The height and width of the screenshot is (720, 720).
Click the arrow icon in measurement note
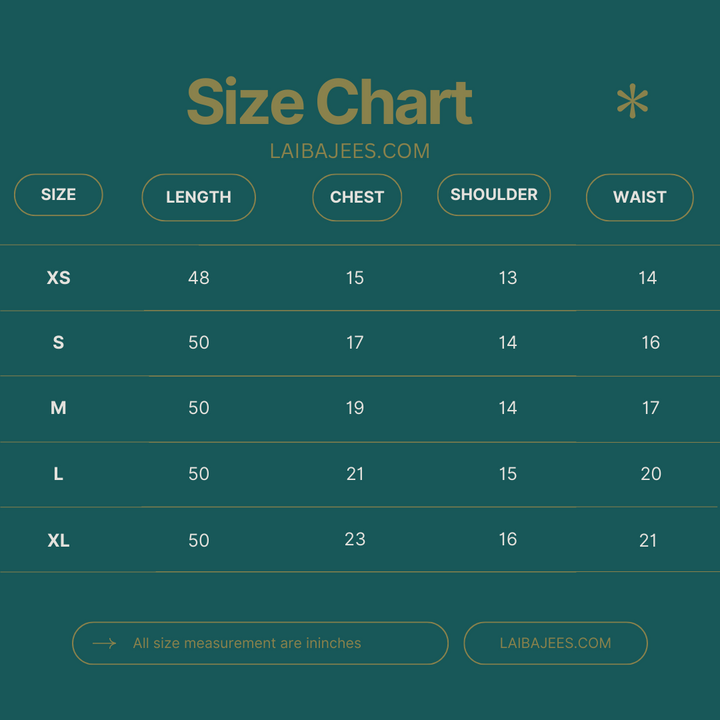(x=104, y=643)
